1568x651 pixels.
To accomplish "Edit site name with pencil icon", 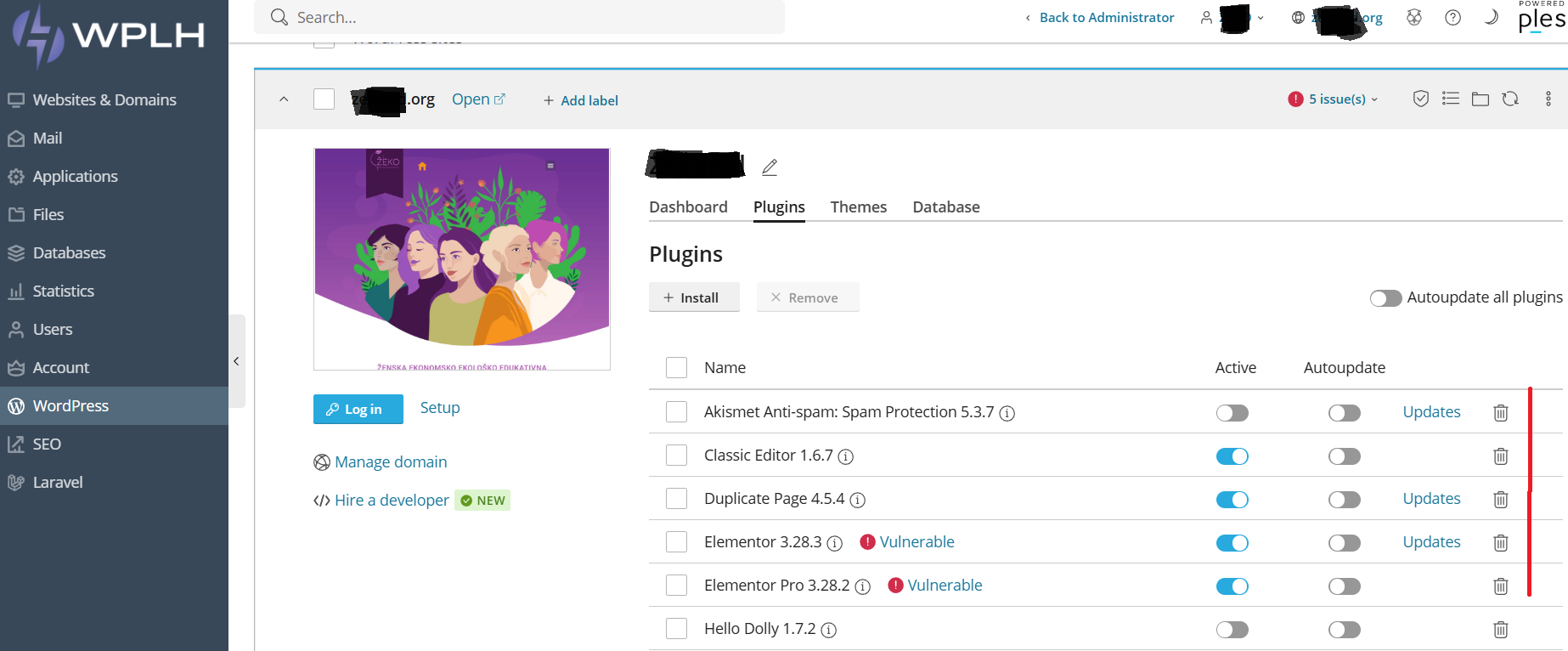I will (770, 167).
